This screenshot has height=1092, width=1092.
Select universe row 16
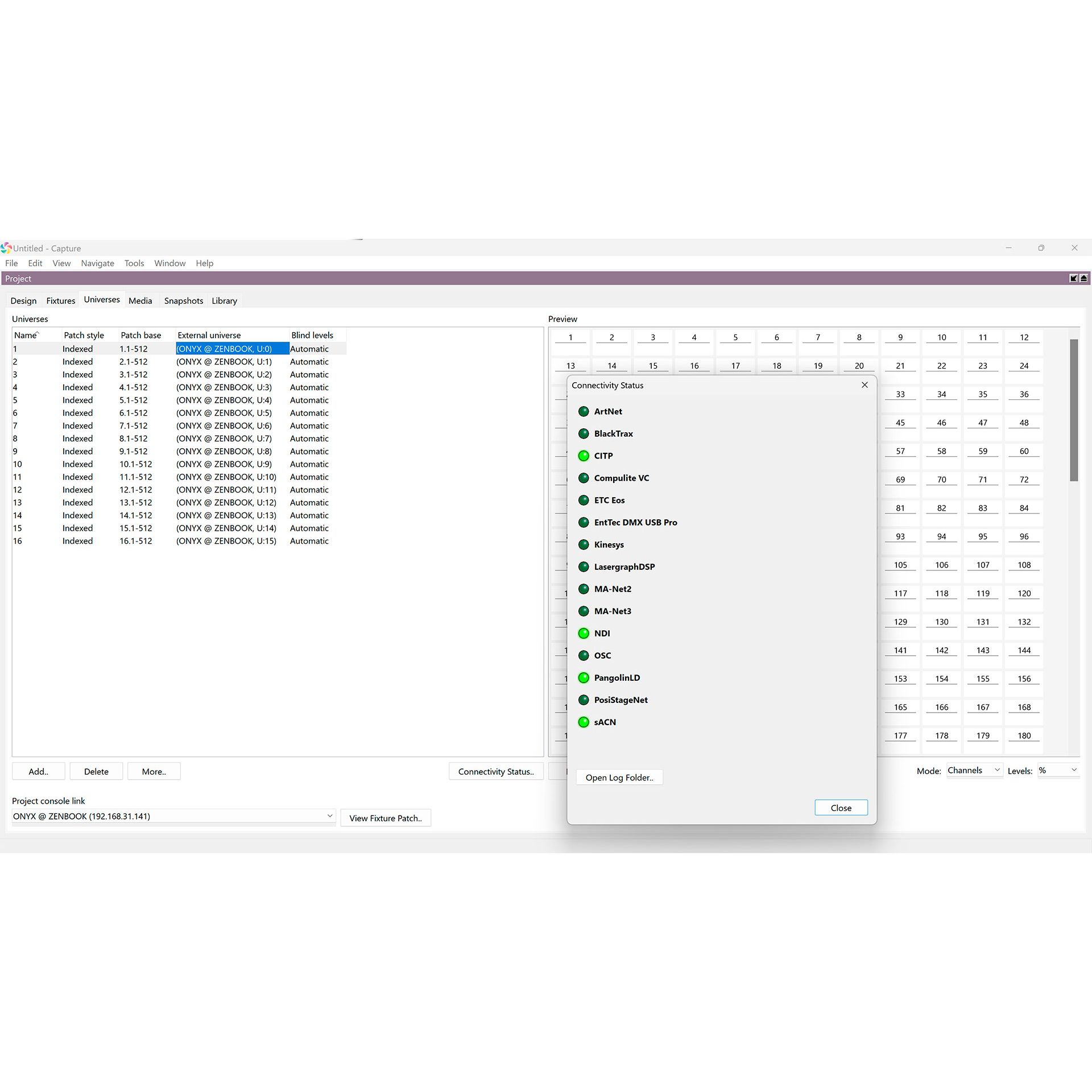click(179, 541)
